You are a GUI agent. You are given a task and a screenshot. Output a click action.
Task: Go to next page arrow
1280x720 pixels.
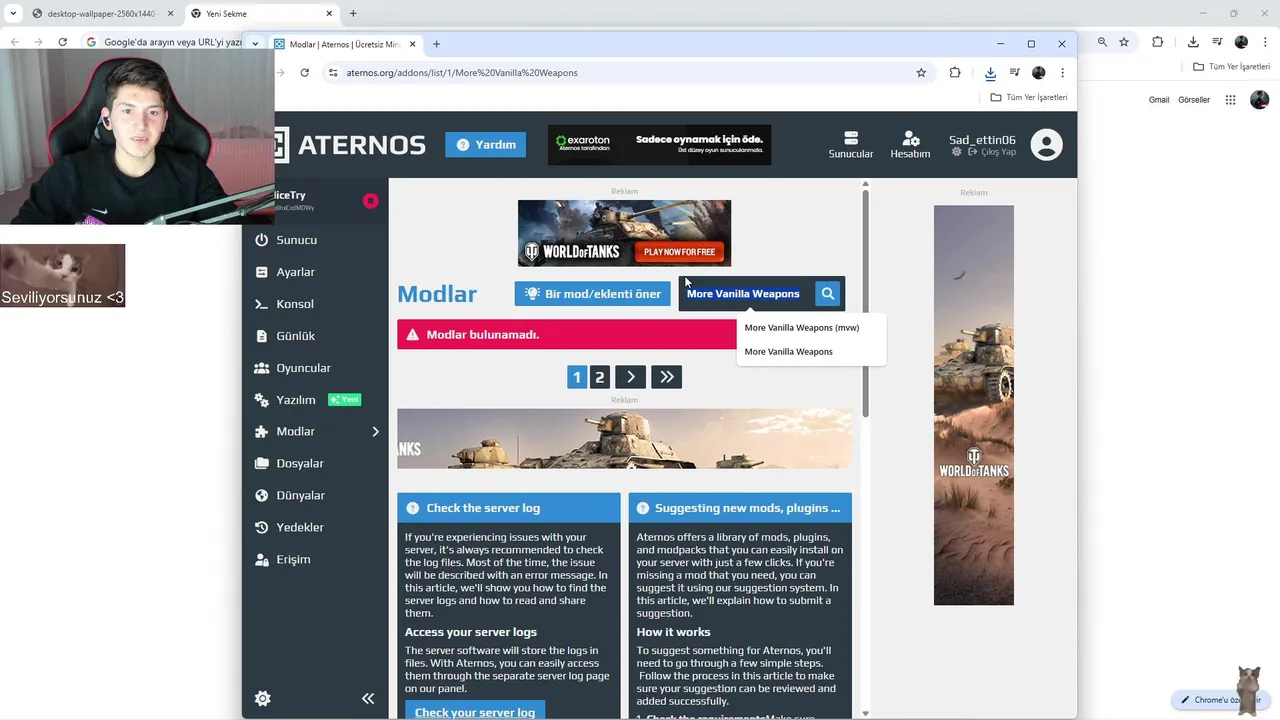pyautogui.click(x=630, y=377)
